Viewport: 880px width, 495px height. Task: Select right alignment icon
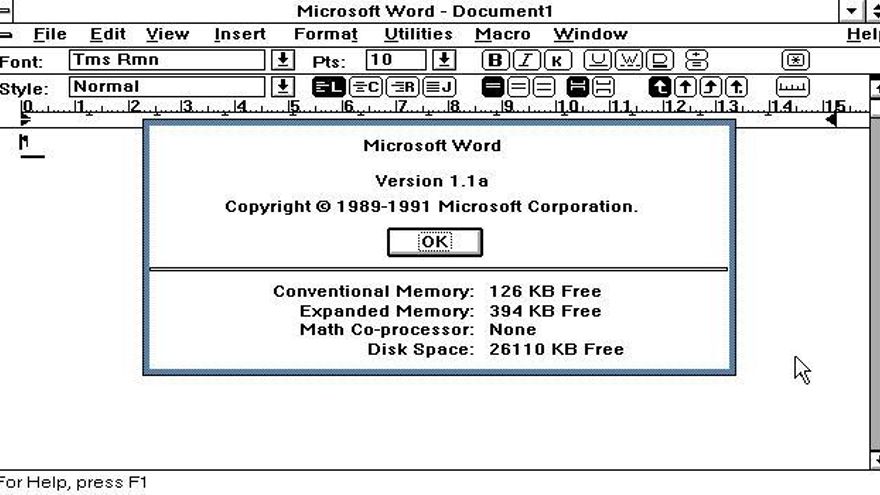(403, 87)
